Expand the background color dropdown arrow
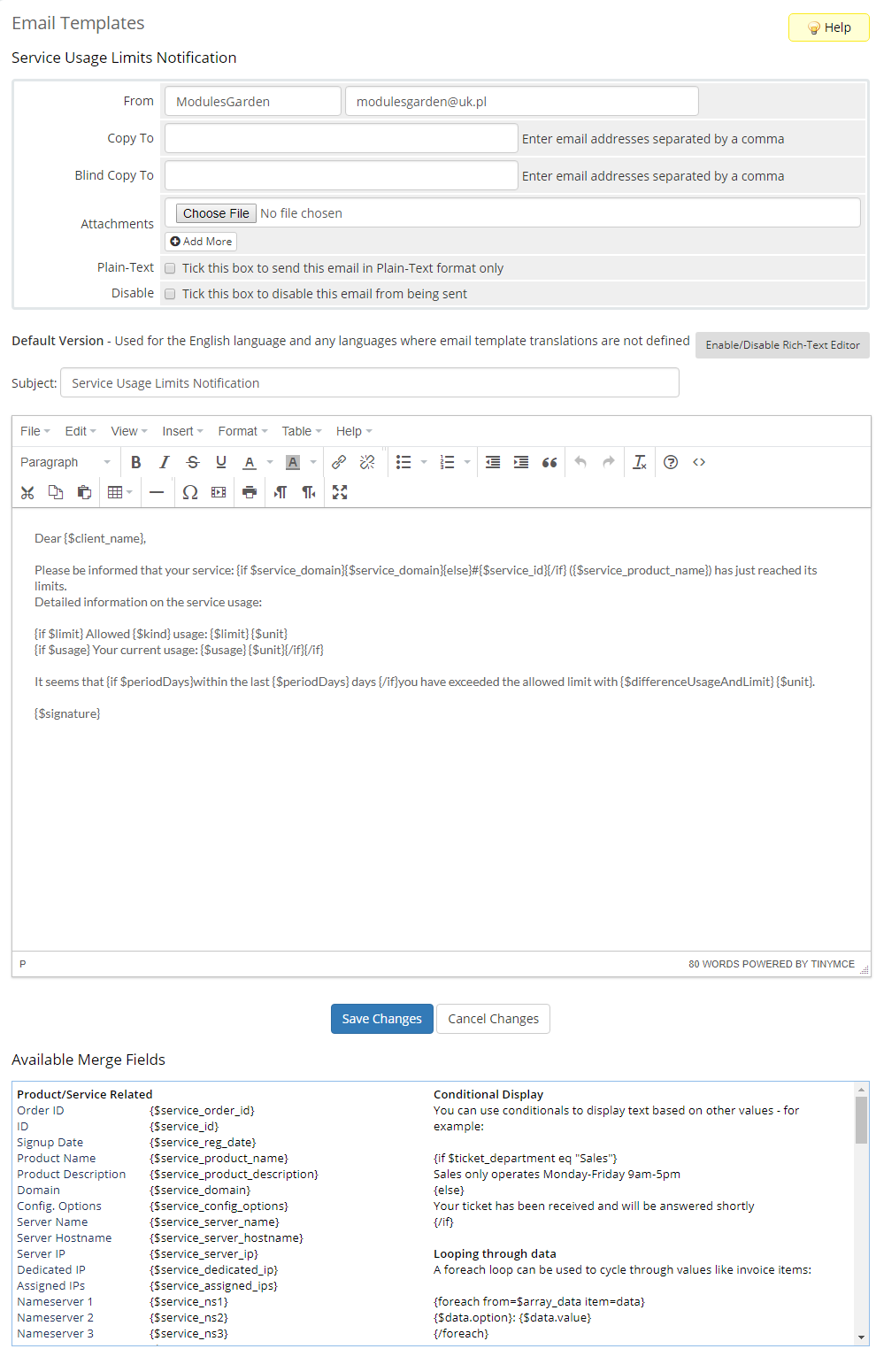876x1372 pixels. click(313, 462)
